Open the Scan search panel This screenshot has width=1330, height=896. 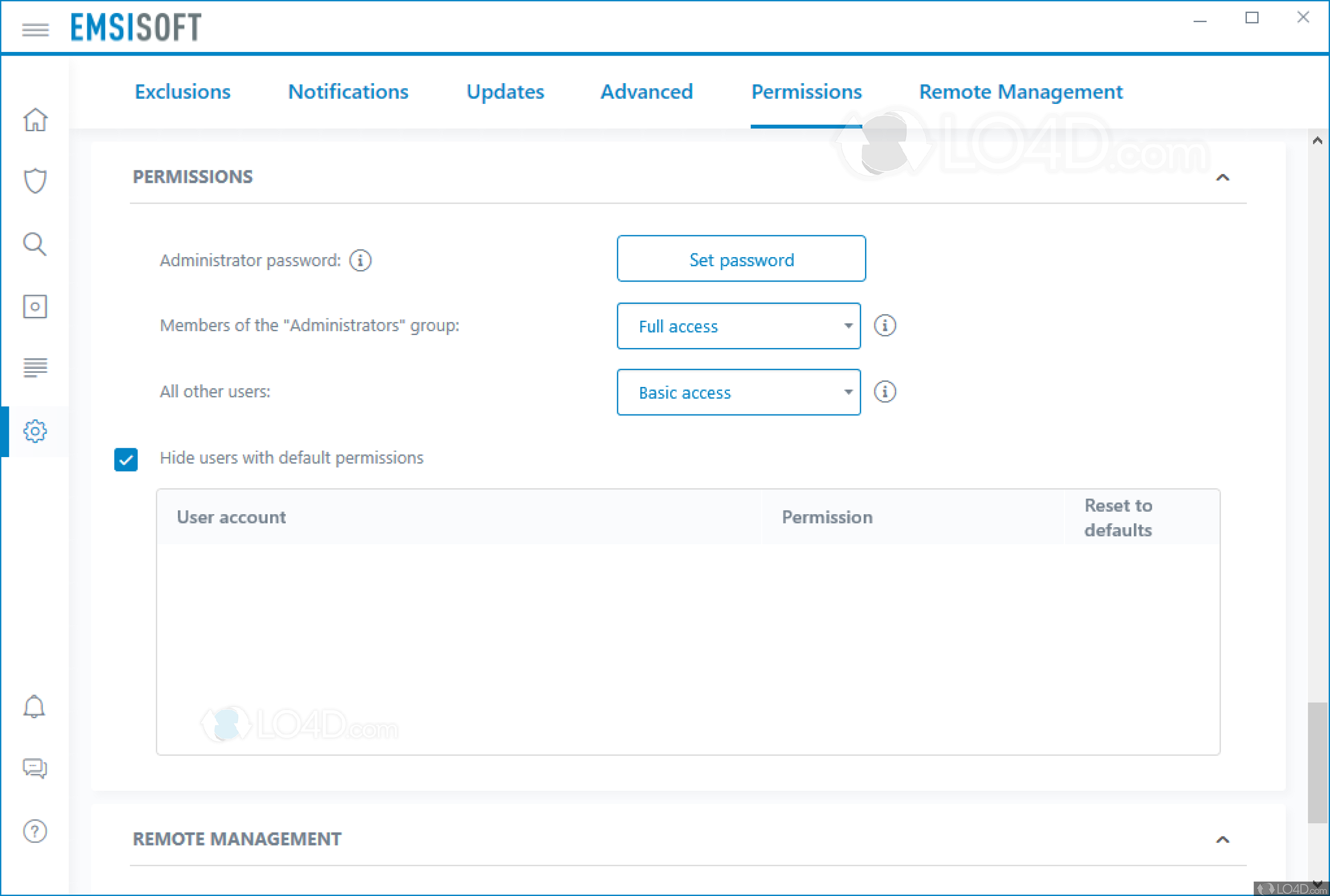tap(35, 245)
